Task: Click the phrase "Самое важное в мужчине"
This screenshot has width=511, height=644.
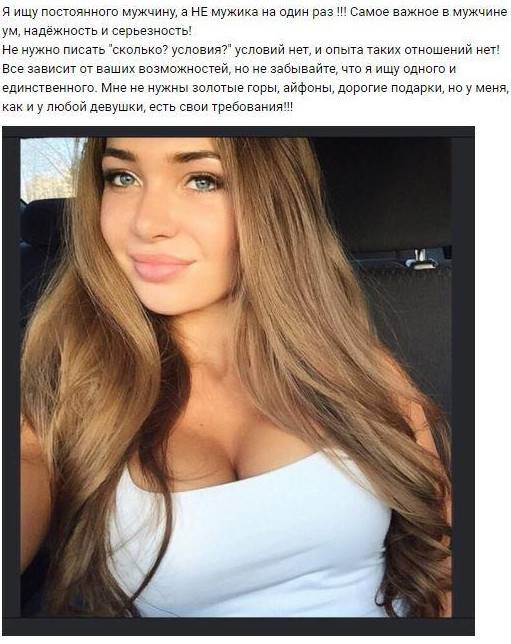Action: 429,12
